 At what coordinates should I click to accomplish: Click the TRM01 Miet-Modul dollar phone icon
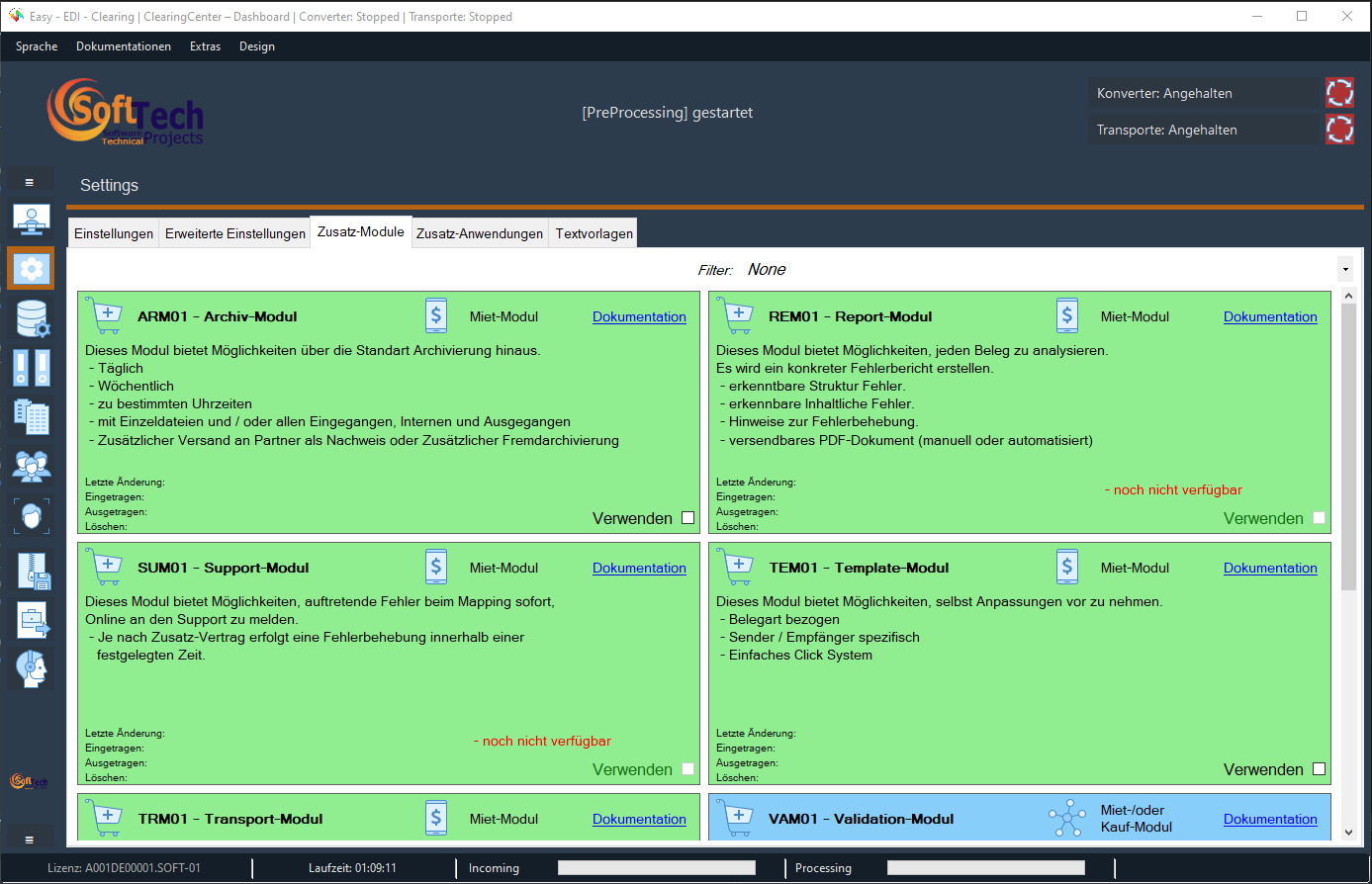pyautogui.click(x=436, y=818)
